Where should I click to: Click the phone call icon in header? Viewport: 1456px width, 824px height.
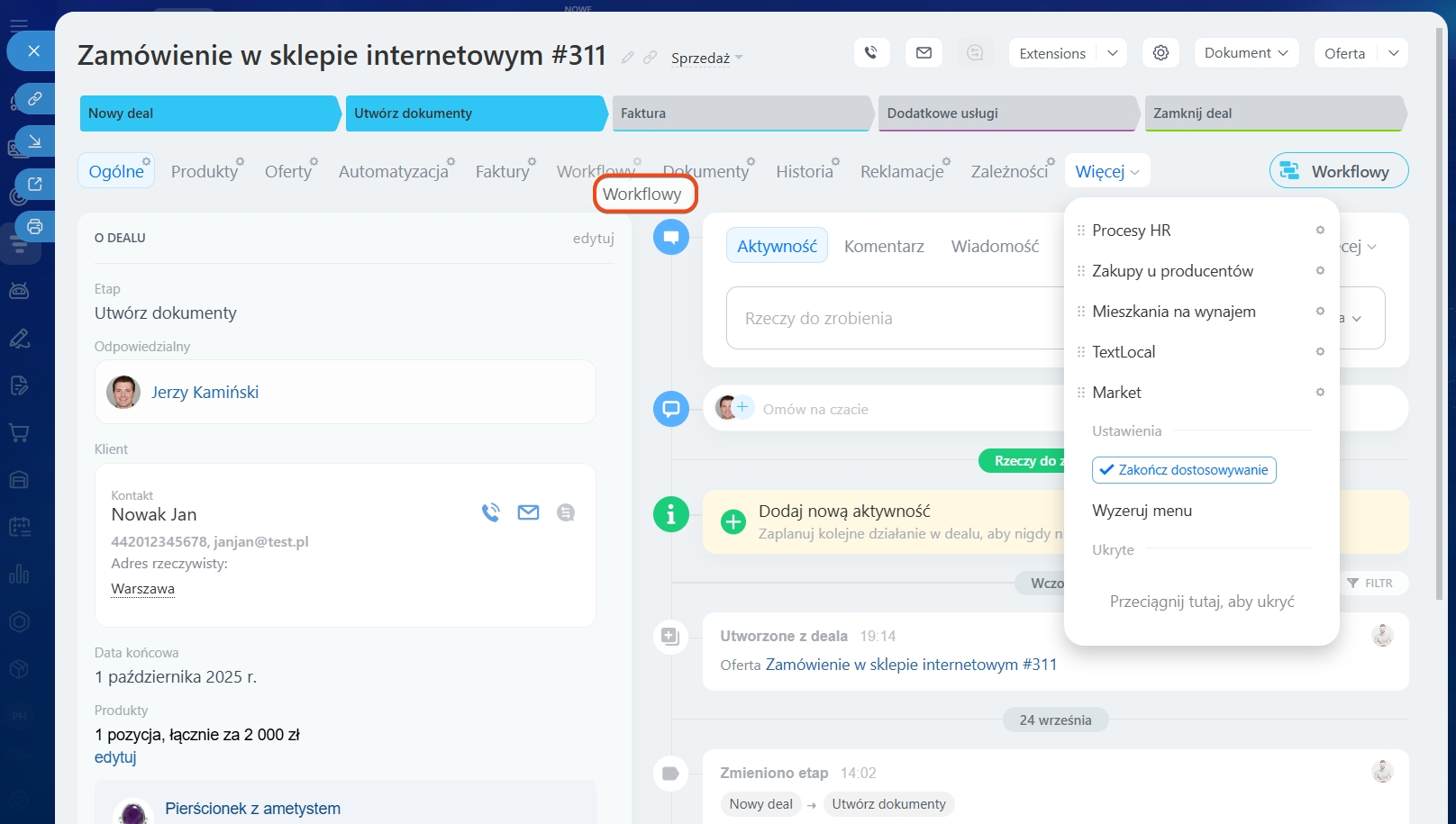point(871,53)
